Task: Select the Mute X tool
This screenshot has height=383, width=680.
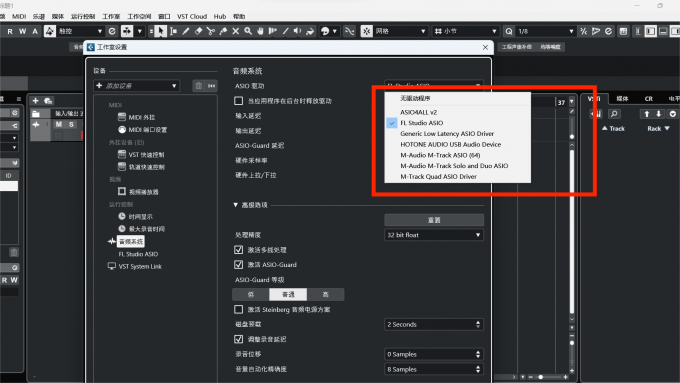Action: 235,31
